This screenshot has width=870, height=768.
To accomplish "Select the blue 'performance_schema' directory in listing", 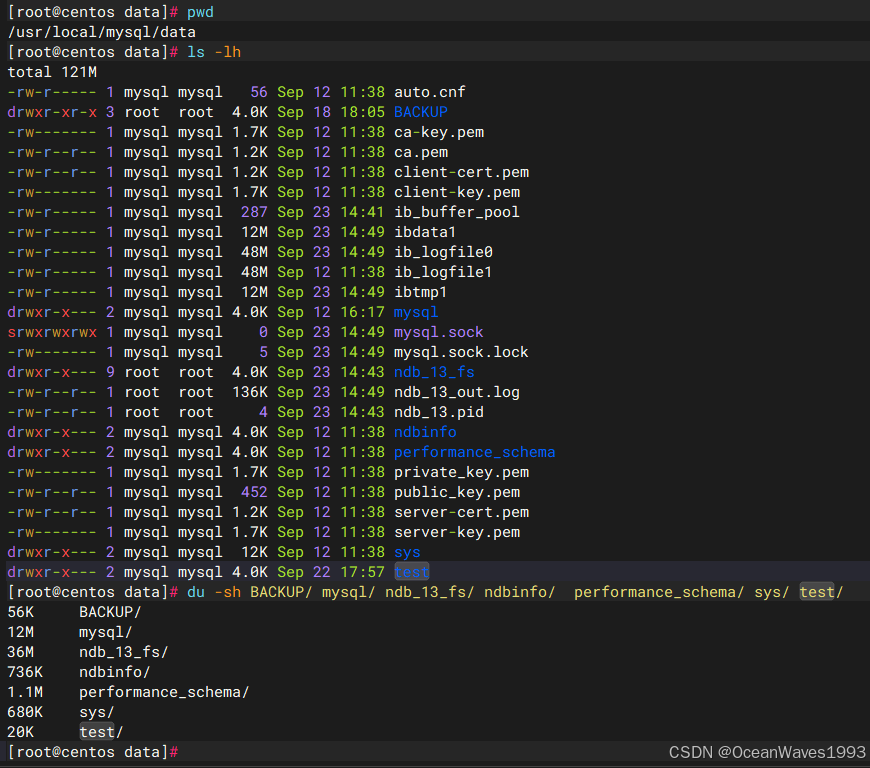I will [x=474, y=452].
